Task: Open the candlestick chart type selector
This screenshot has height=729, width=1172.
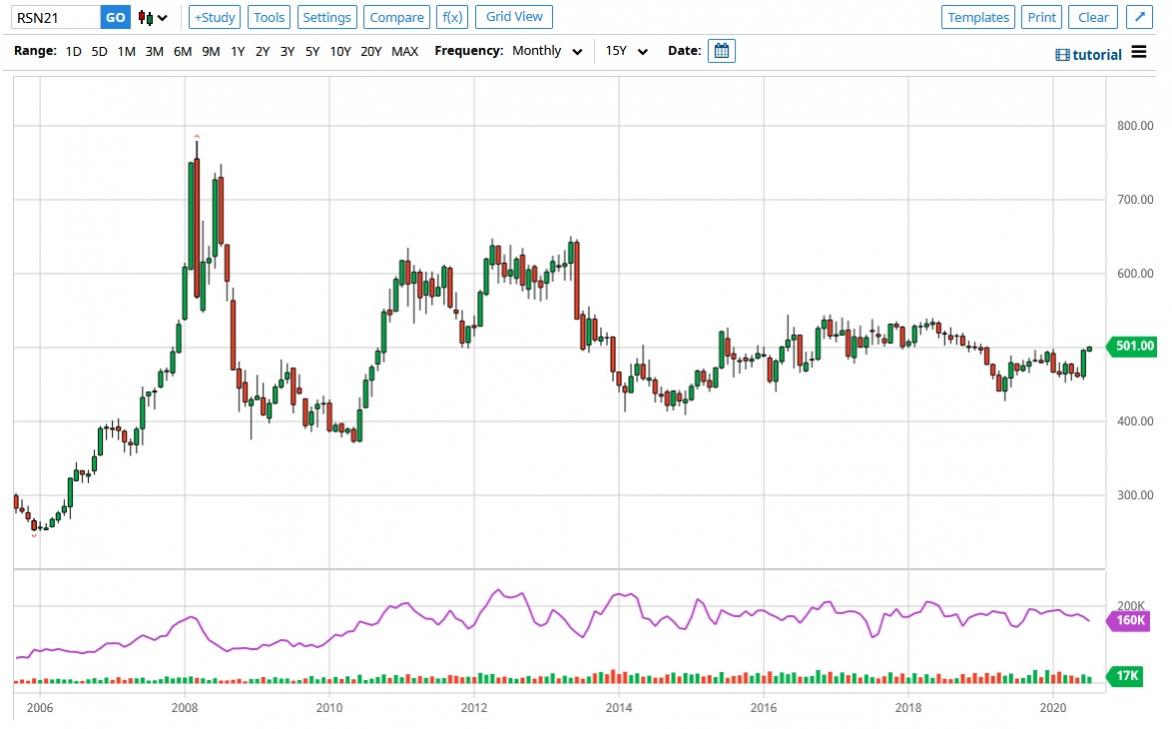Action: click(153, 18)
